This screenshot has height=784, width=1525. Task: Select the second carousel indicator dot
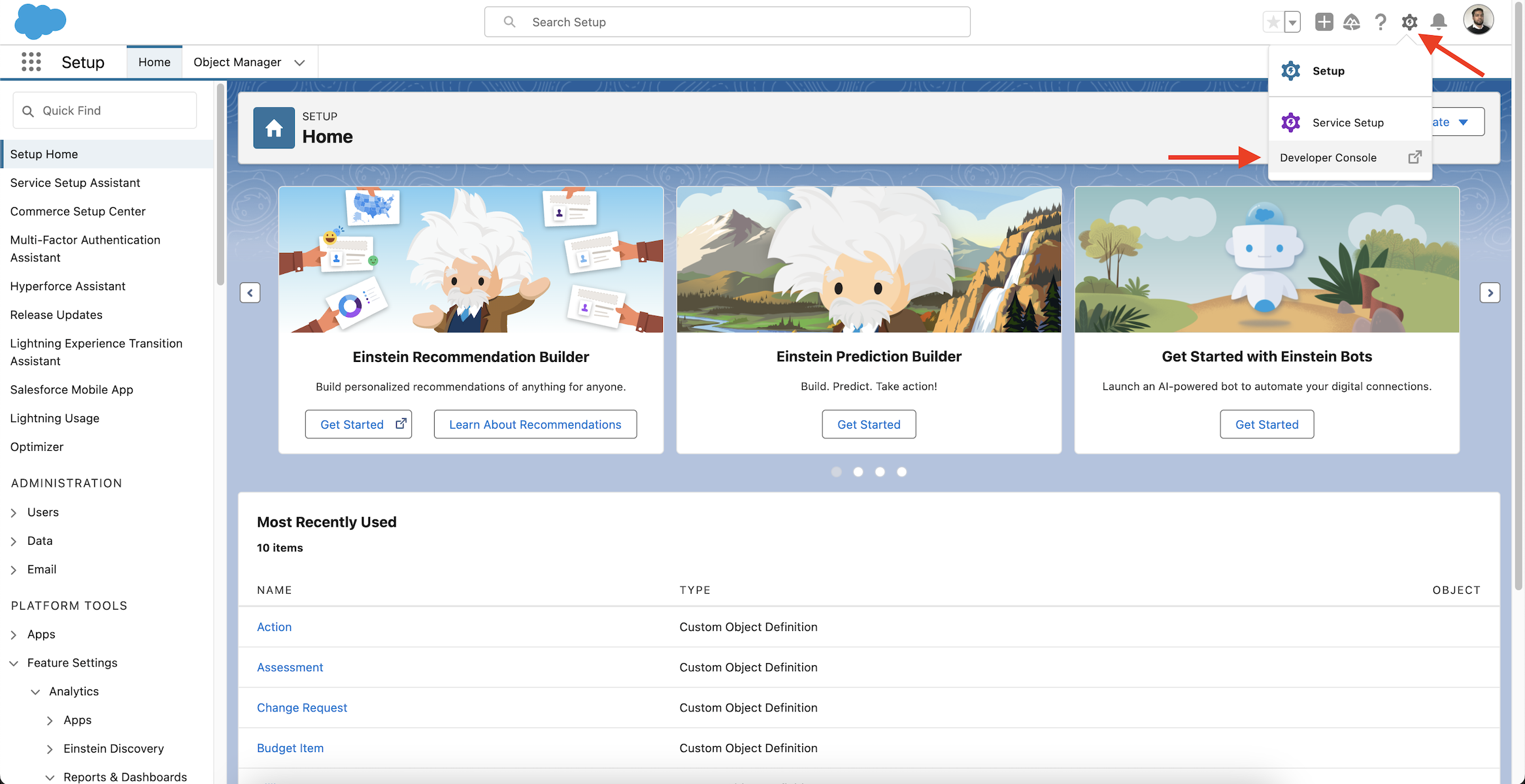pyautogui.click(x=858, y=472)
